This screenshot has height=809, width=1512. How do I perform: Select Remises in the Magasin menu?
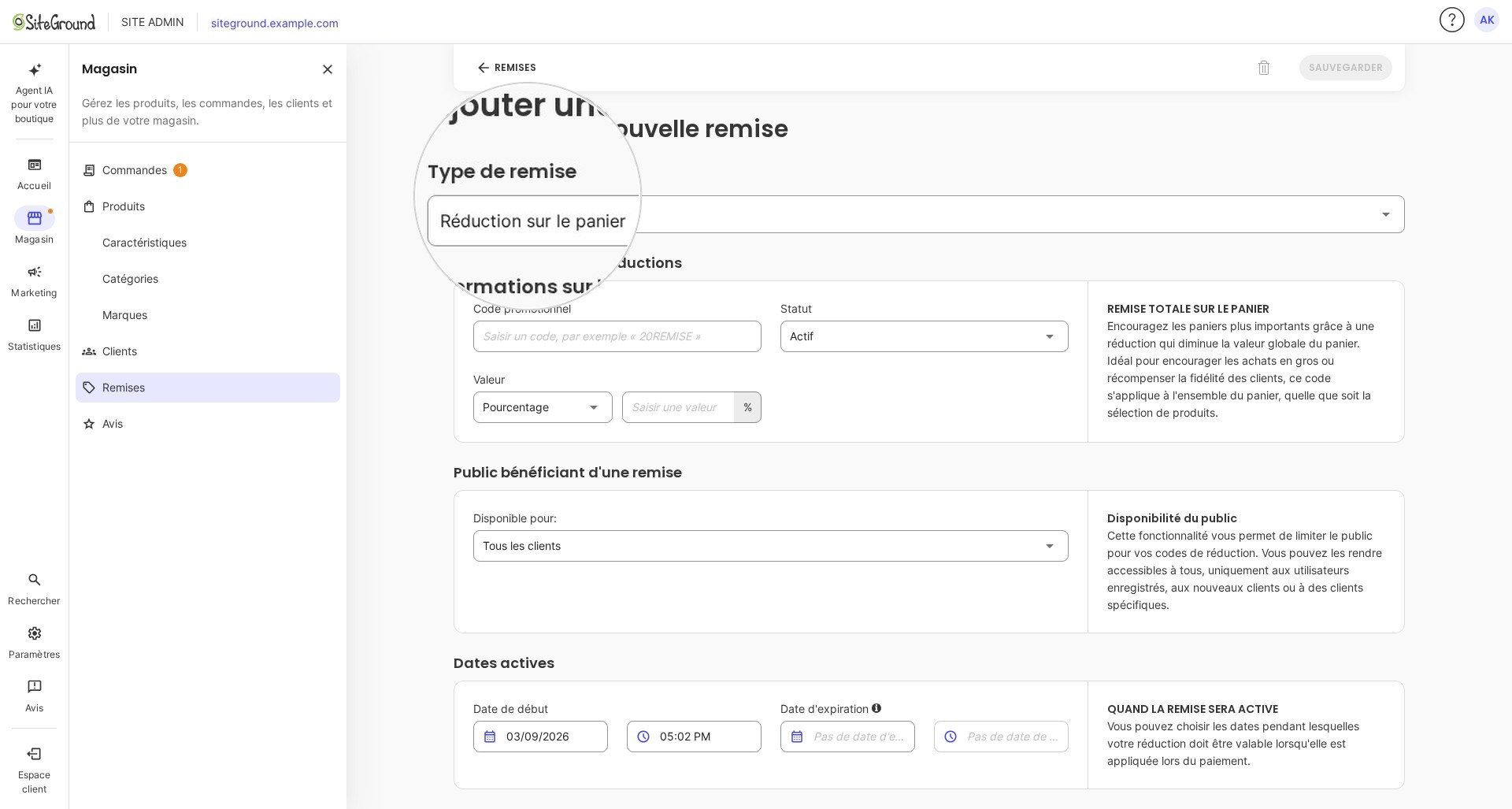[x=208, y=388]
